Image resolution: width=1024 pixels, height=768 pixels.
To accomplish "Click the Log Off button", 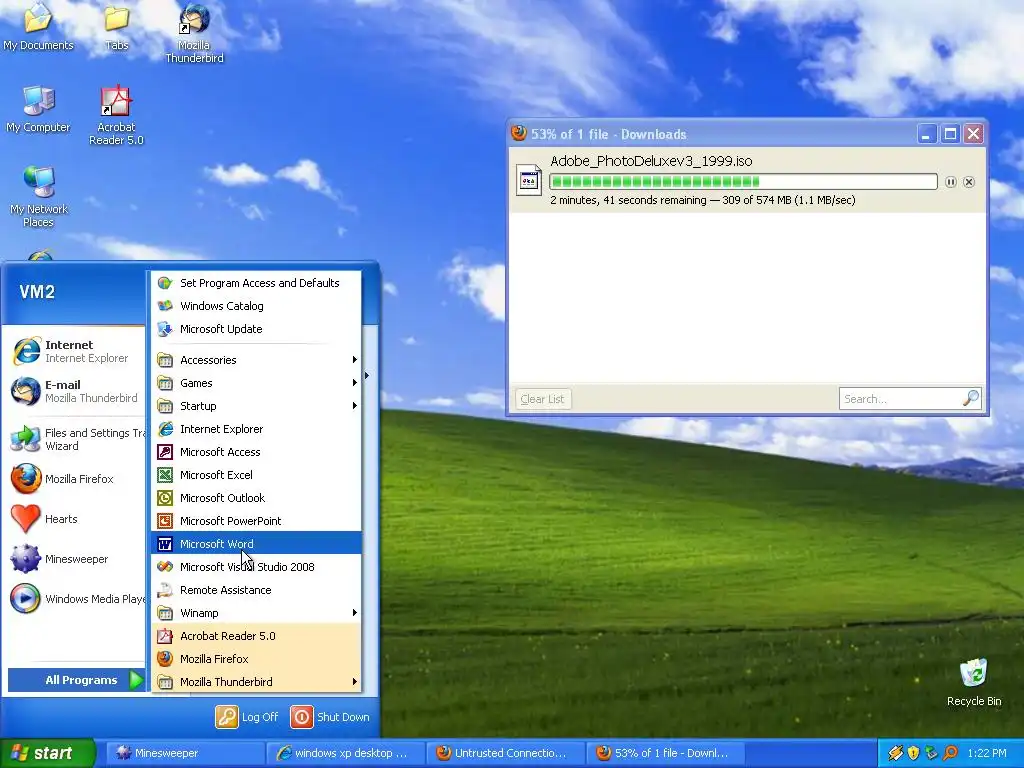I will (248, 717).
